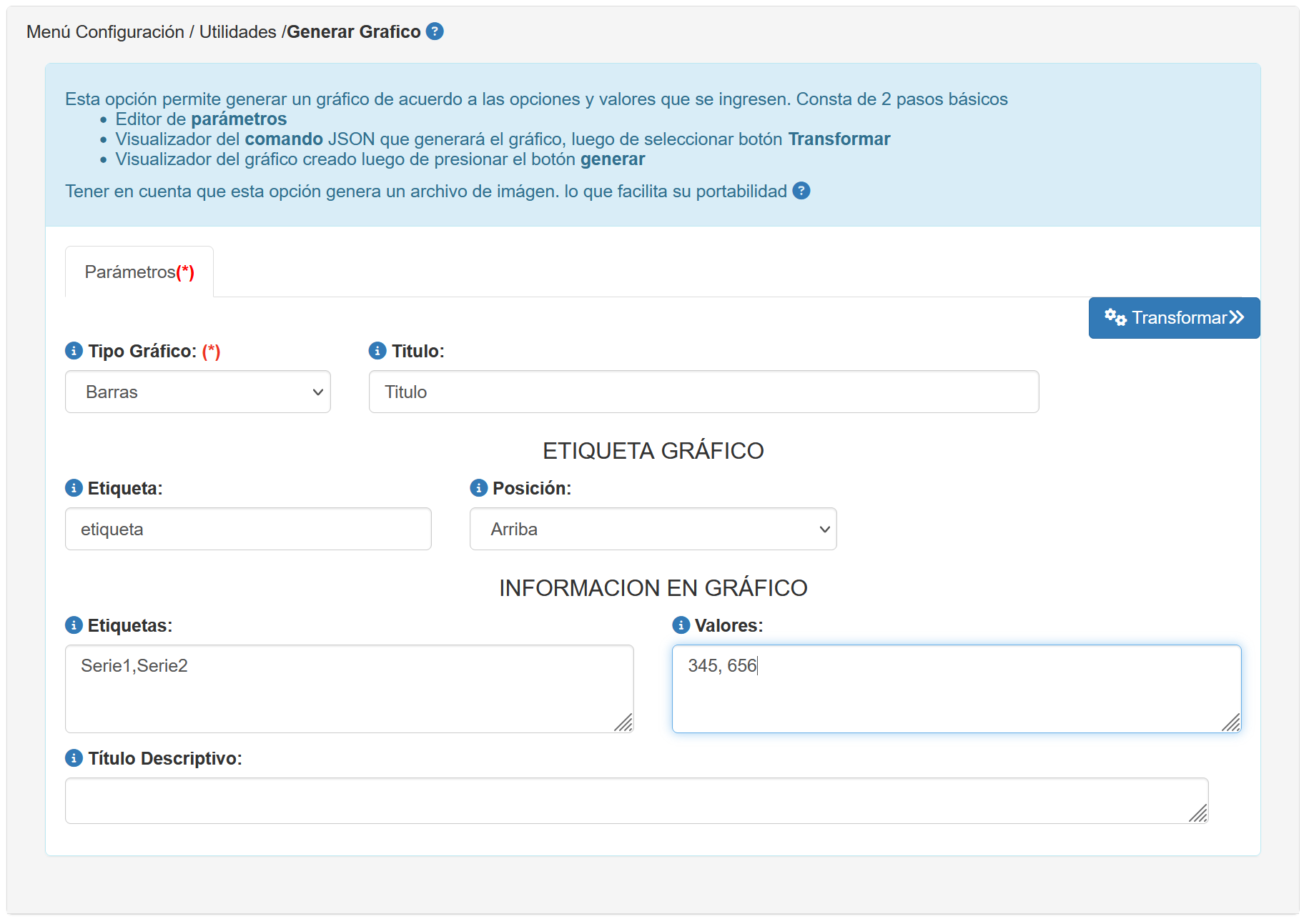Screen dimensions: 1309x924
Task: Click info icon beside Título Descriptivo
Action: (74, 758)
